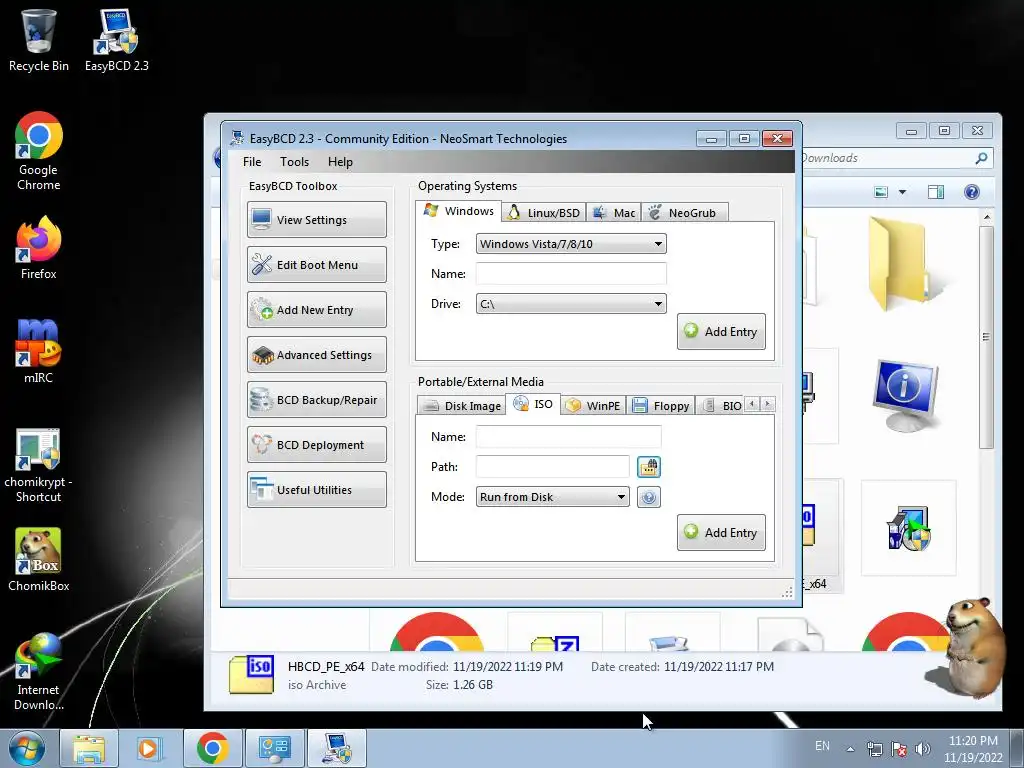Open the File menu
This screenshot has width=1024, height=768.
[252, 161]
